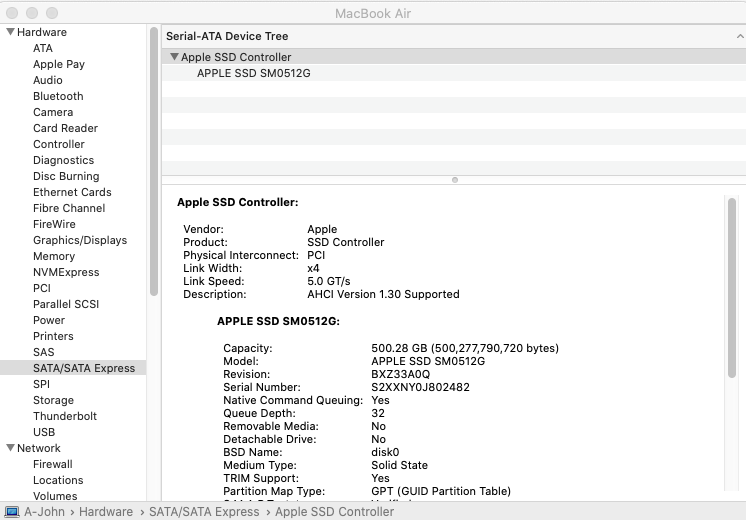Collapse the Hardware section triangle

(10, 32)
